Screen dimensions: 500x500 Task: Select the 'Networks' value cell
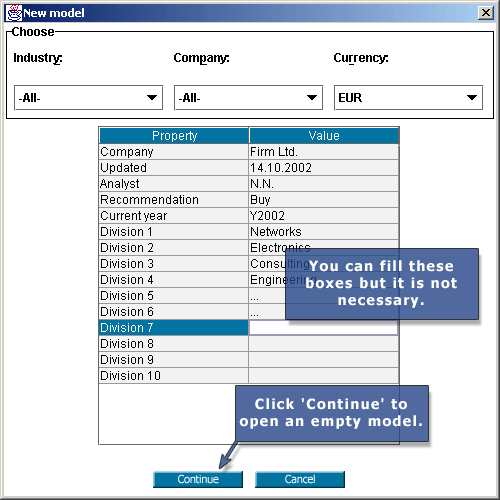(323, 232)
